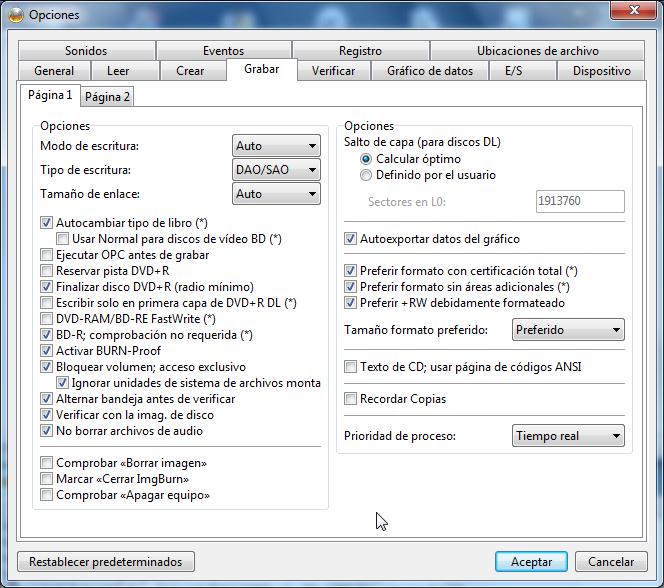Switch to the General tab
This screenshot has height=588, width=664.
coord(54,71)
